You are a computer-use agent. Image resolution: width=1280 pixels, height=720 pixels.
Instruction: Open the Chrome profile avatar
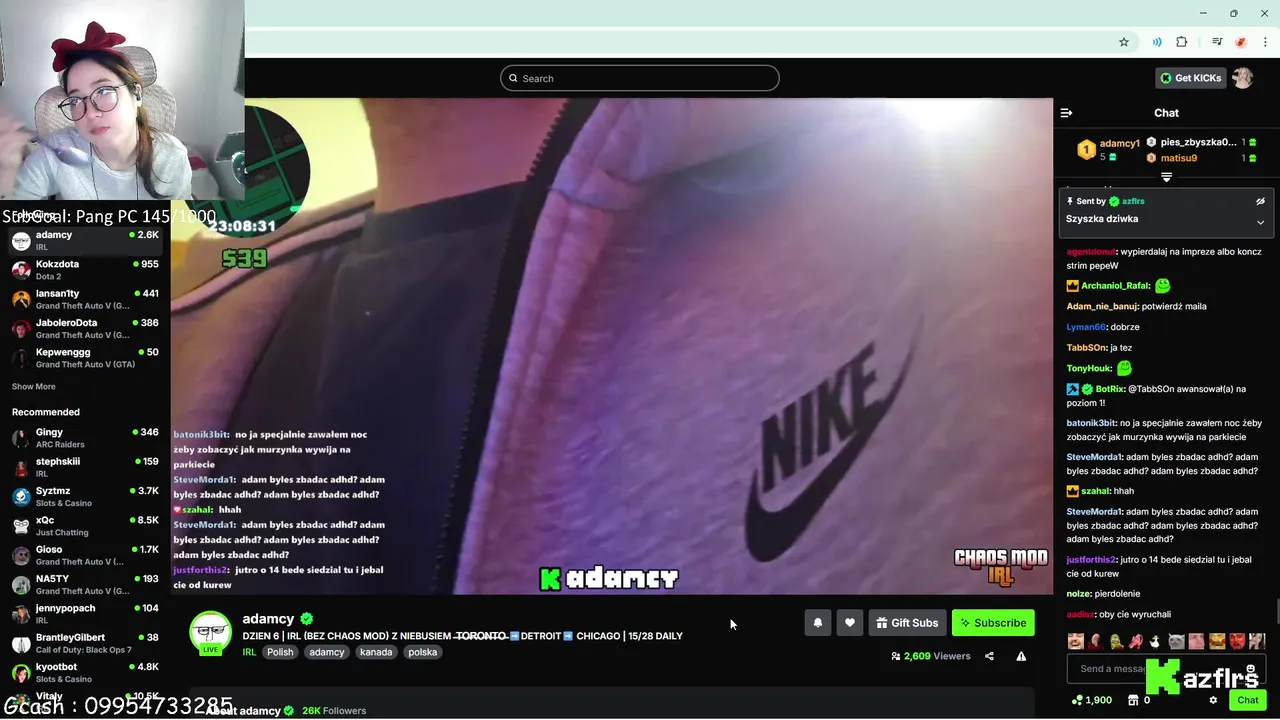point(1241,42)
